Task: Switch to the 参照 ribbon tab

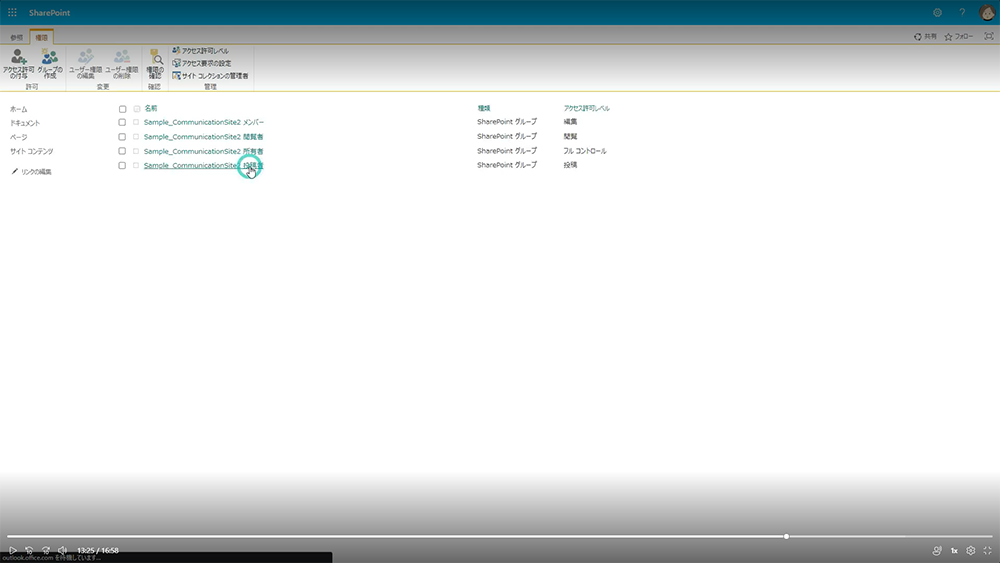Action: (x=17, y=38)
